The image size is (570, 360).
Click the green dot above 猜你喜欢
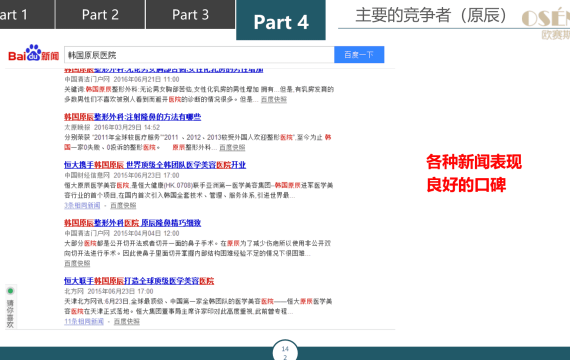click(x=10, y=291)
